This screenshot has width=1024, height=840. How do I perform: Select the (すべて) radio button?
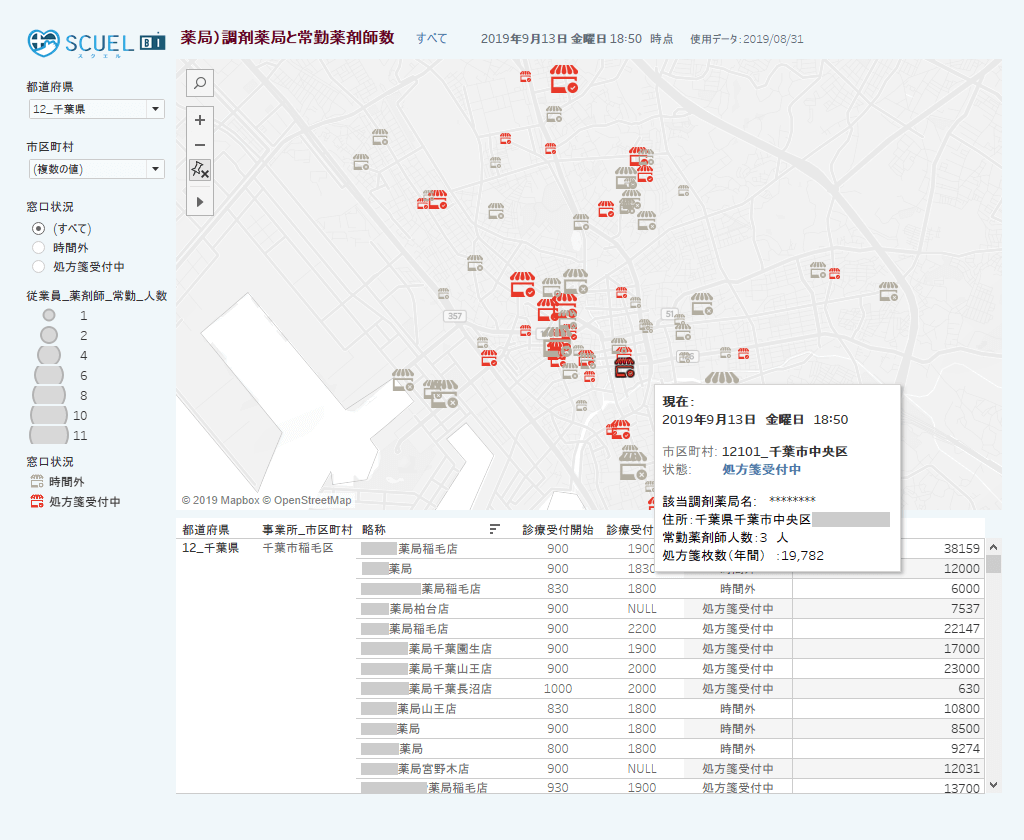pyautogui.click(x=39, y=228)
